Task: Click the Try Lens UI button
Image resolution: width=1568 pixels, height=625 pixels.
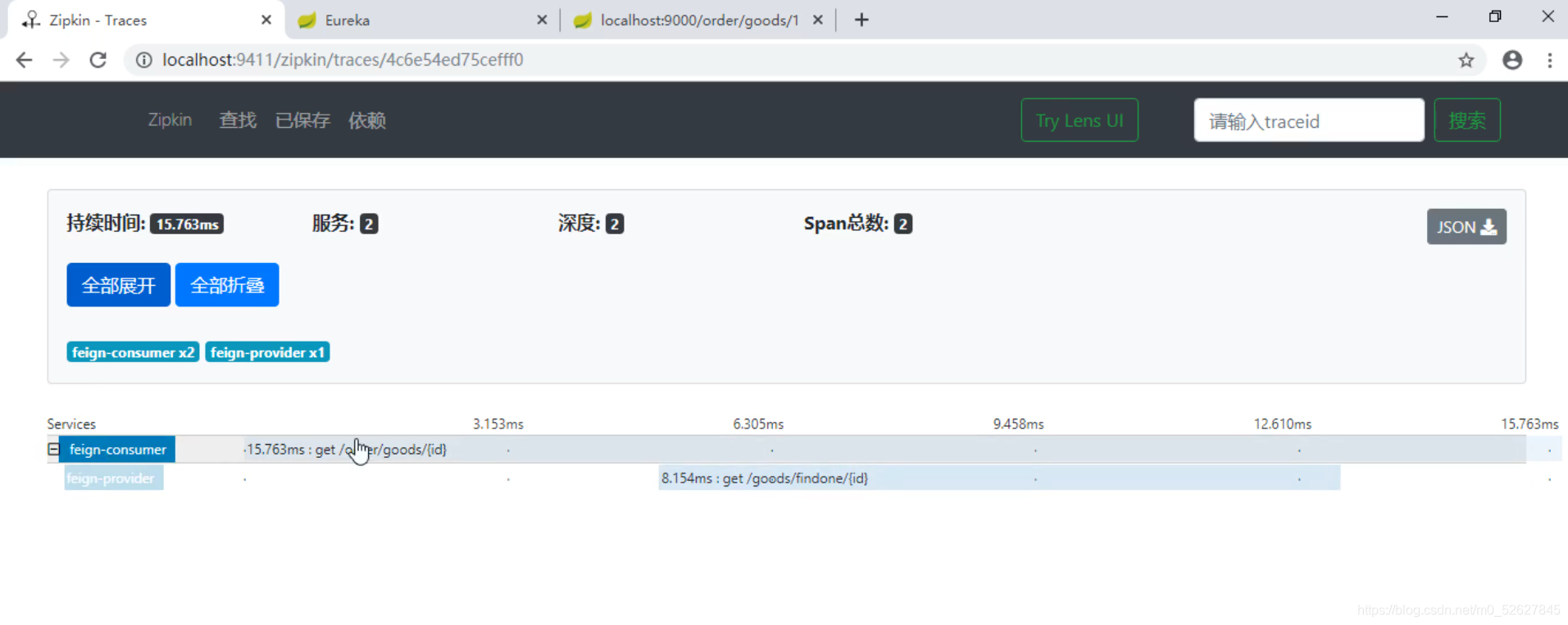Action: pos(1079,120)
